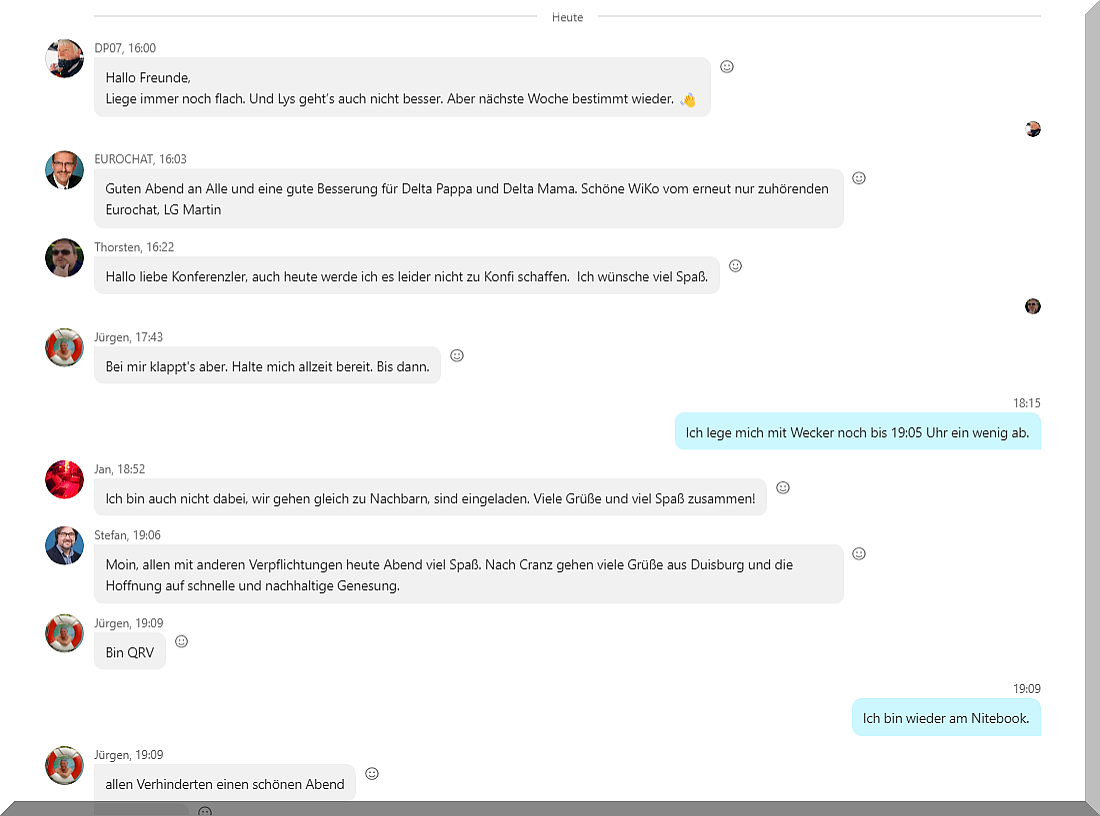Add emoji reaction to Jan's 18:52 message
Screen dimensions: 1100x816
783,488
